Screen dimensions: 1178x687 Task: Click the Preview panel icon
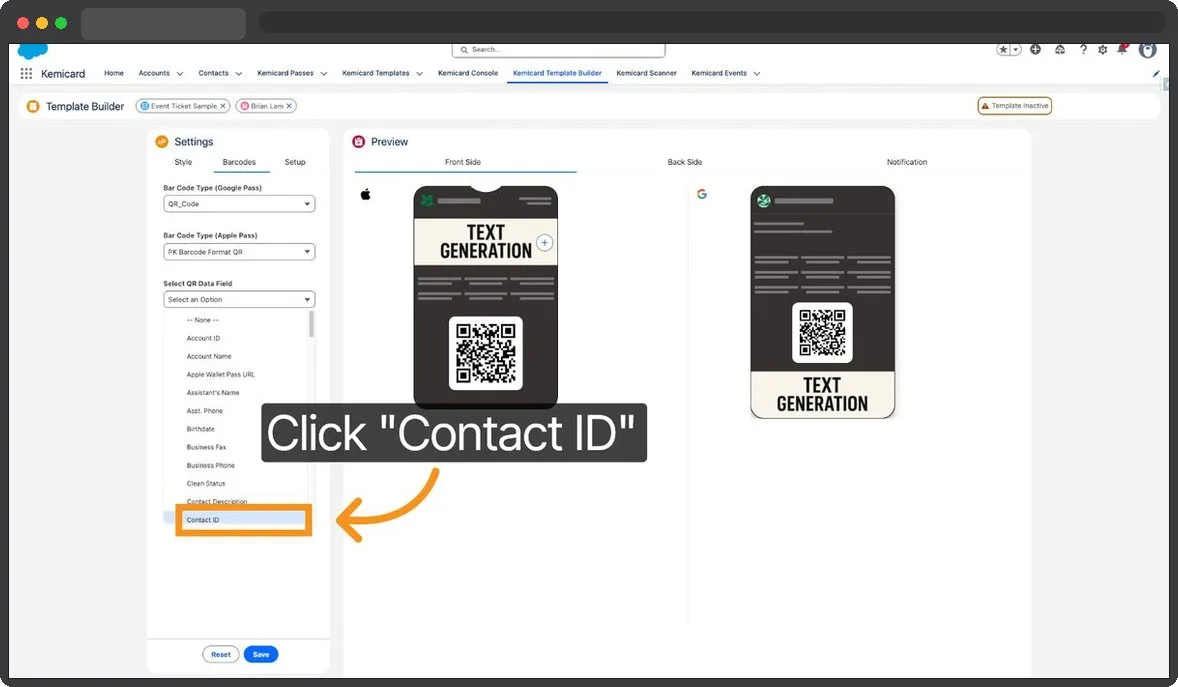pos(358,142)
